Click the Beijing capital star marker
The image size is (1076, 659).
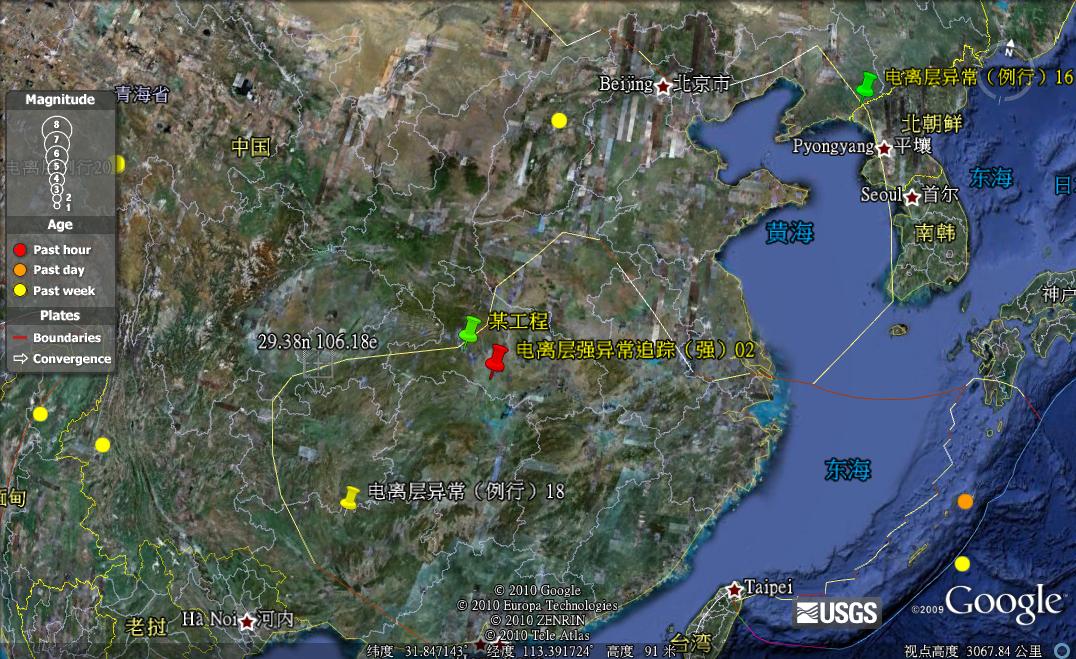tap(664, 86)
